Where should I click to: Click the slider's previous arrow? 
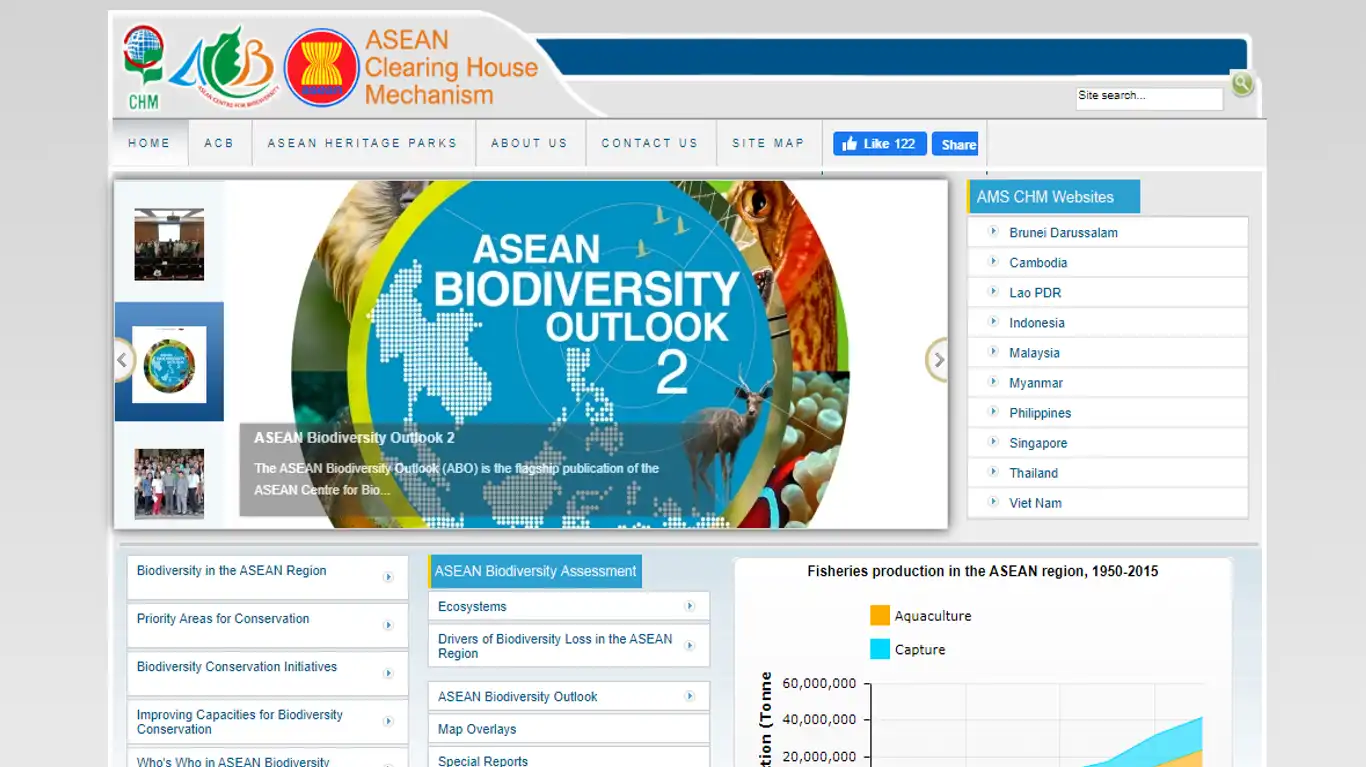tap(124, 360)
